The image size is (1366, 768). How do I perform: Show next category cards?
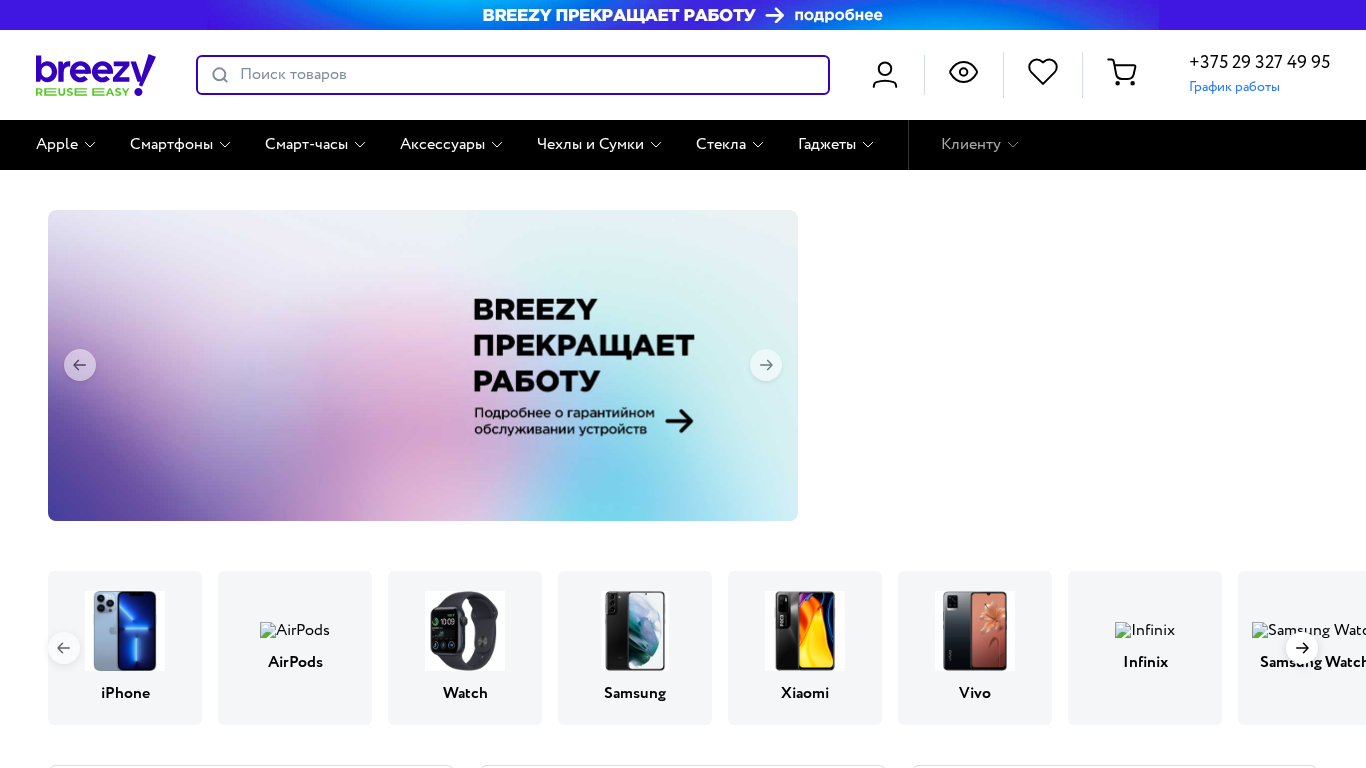tap(1302, 648)
